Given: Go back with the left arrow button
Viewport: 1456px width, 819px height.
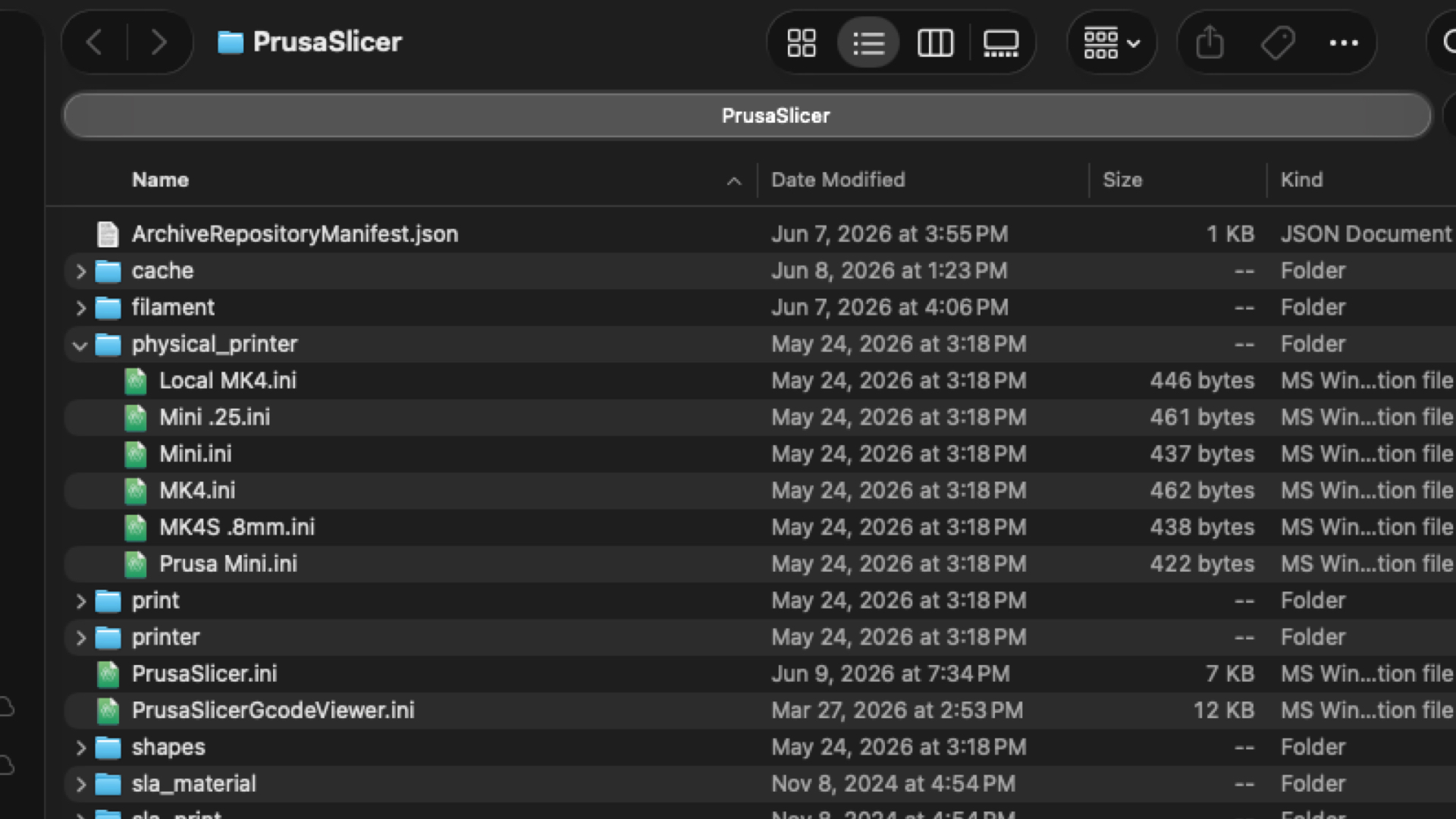Looking at the screenshot, I should [x=95, y=42].
